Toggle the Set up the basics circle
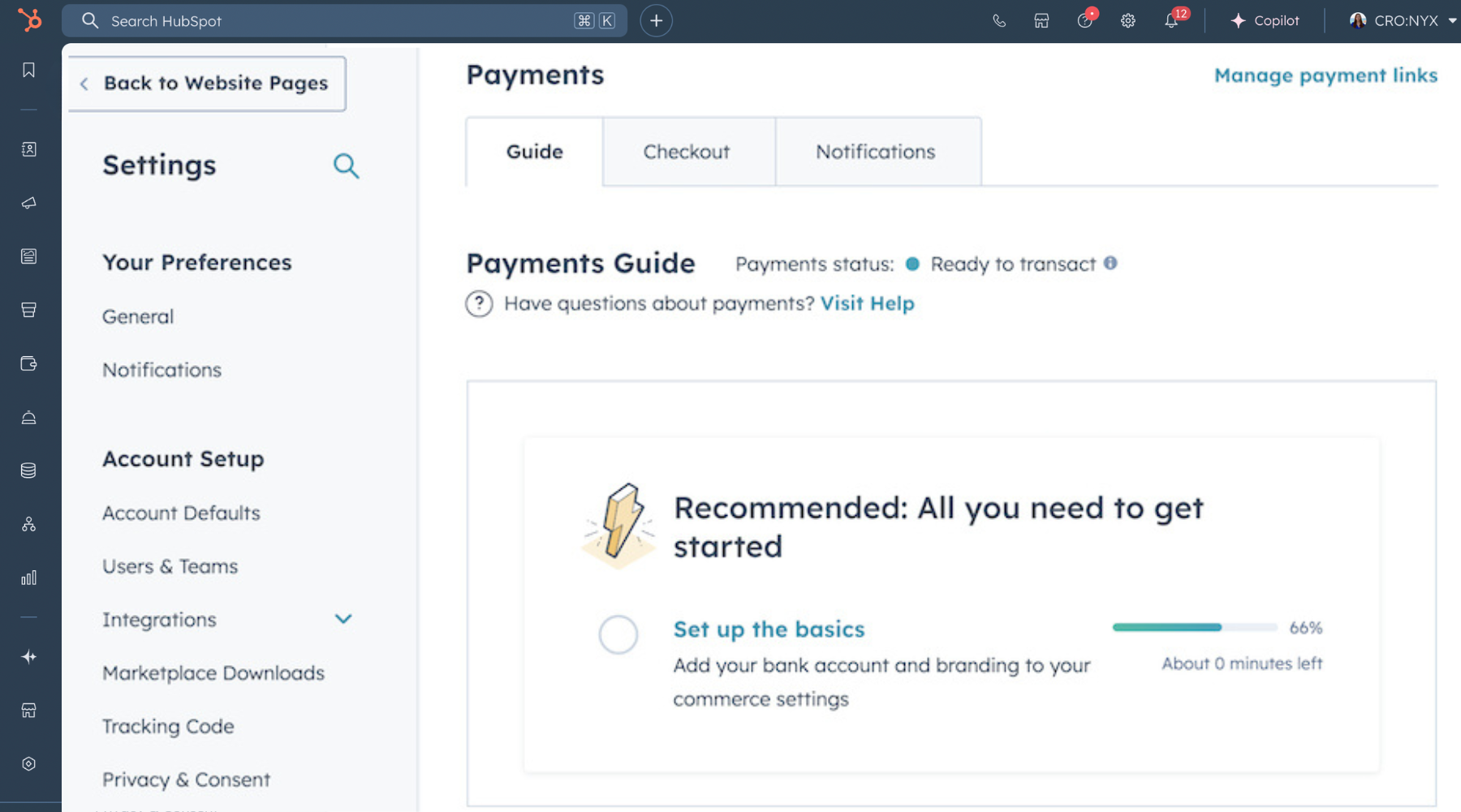 pos(618,634)
